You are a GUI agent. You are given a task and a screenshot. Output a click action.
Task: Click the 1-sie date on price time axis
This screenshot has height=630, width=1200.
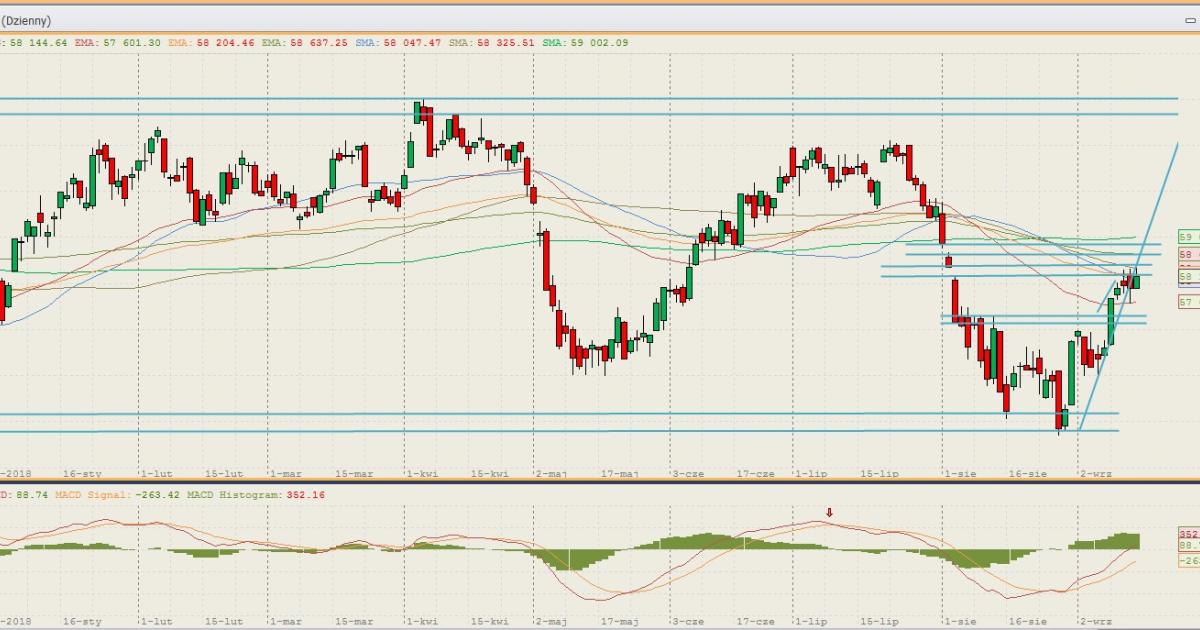coord(959,473)
